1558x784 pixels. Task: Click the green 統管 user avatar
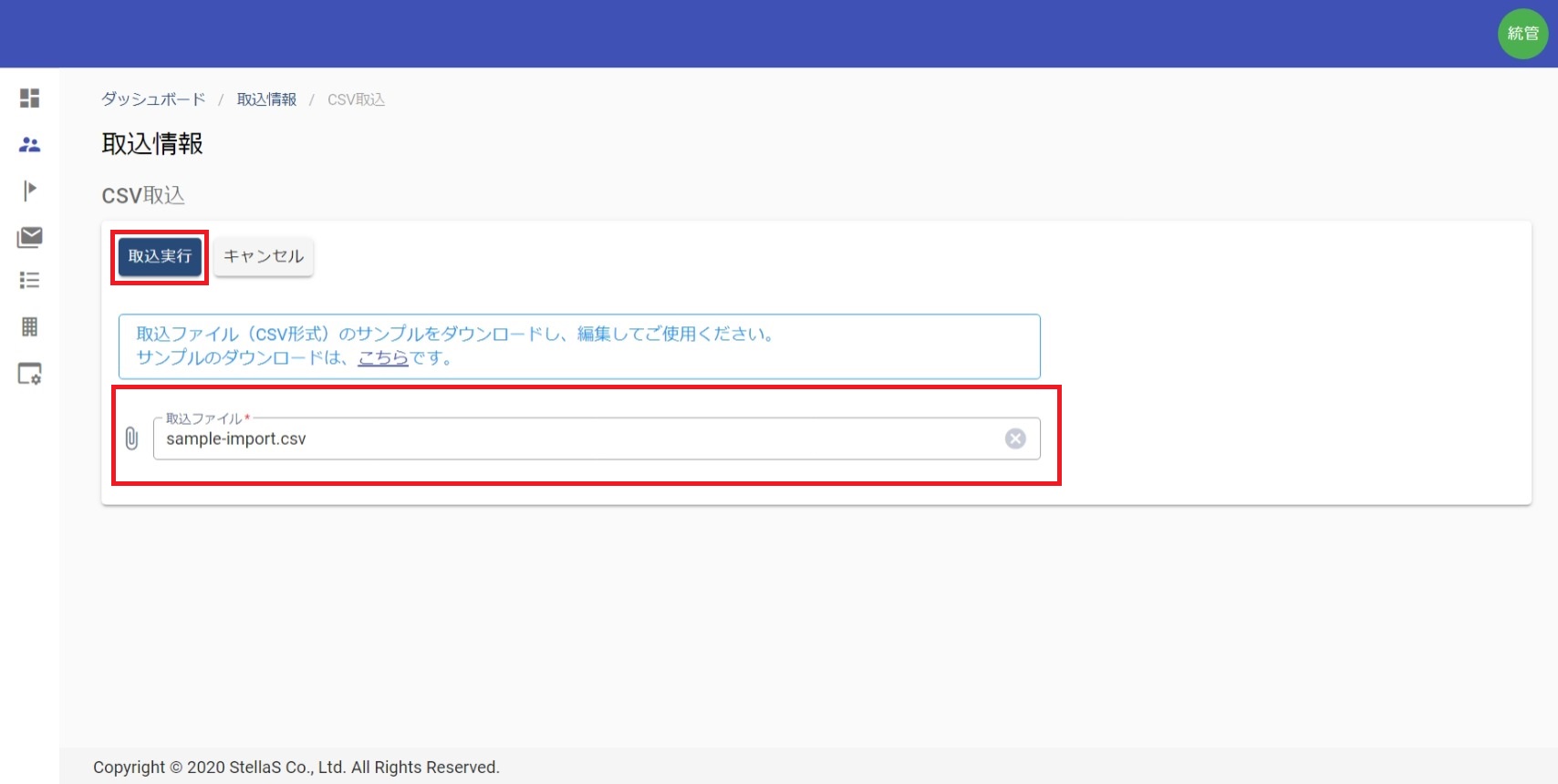click(1522, 34)
